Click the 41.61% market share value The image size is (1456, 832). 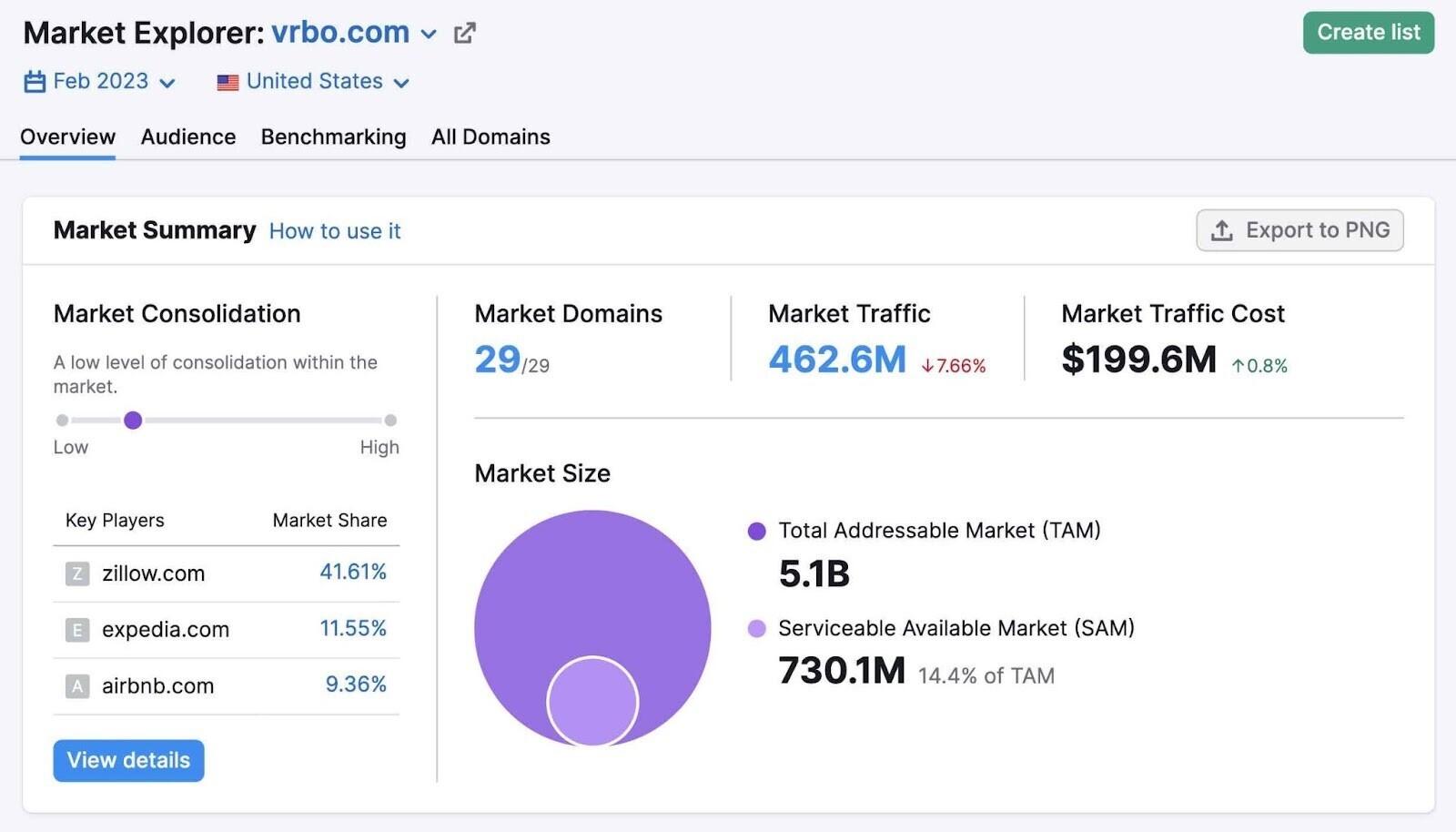point(353,572)
